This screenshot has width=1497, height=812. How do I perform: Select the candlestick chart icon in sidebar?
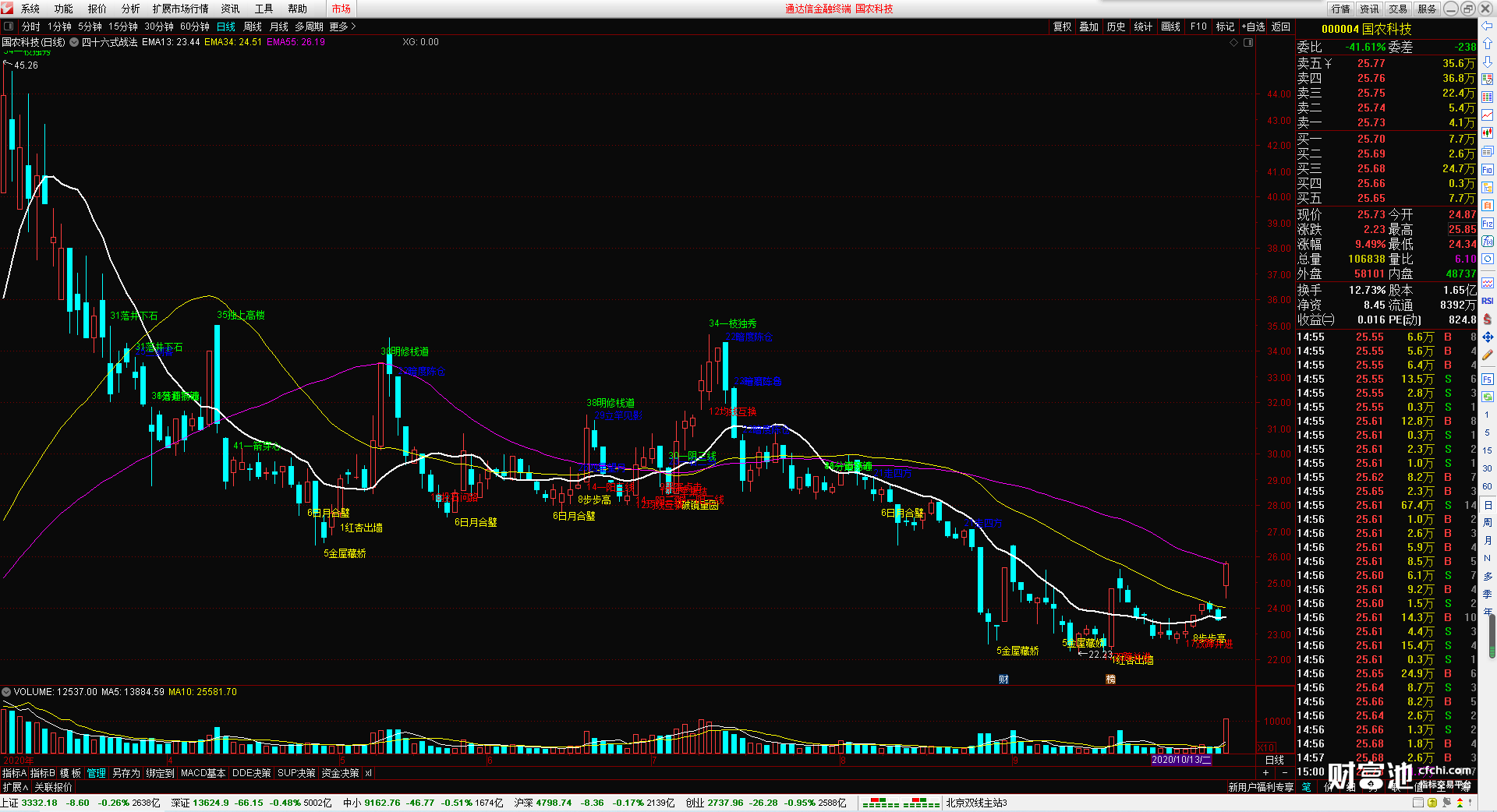click(x=1488, y=133)
